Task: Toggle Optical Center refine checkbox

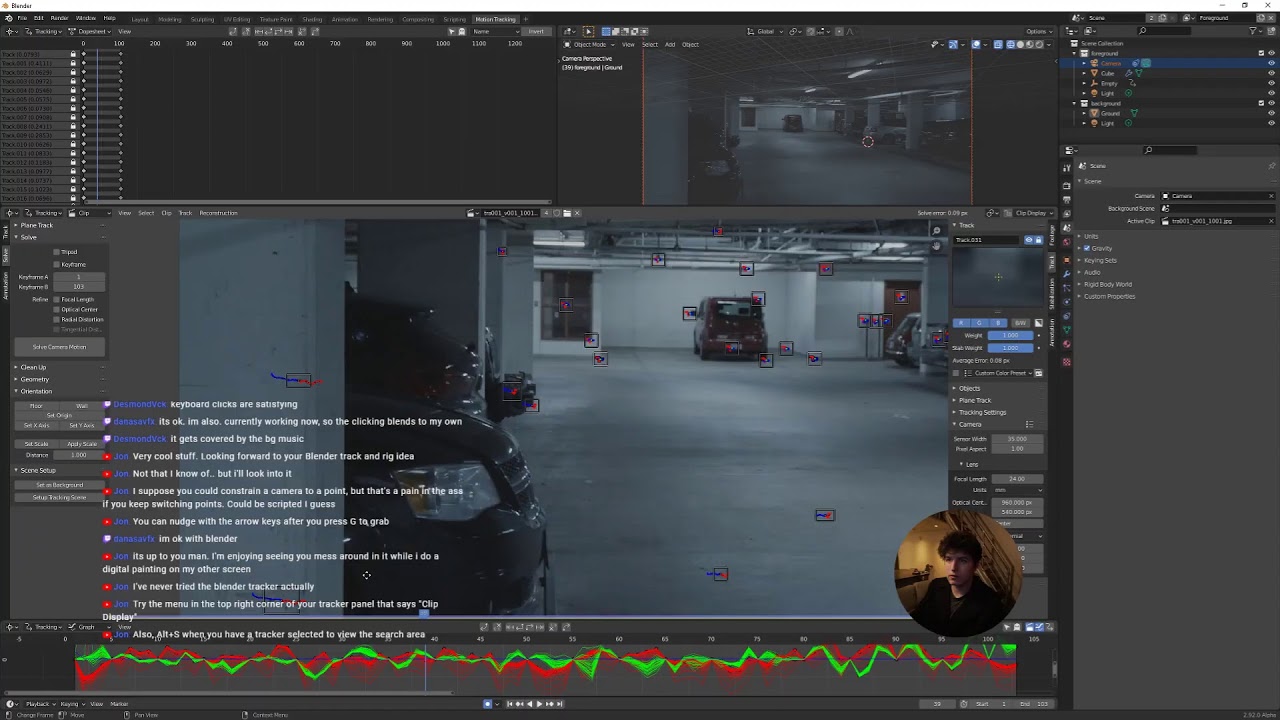Action: click(57, 309)
